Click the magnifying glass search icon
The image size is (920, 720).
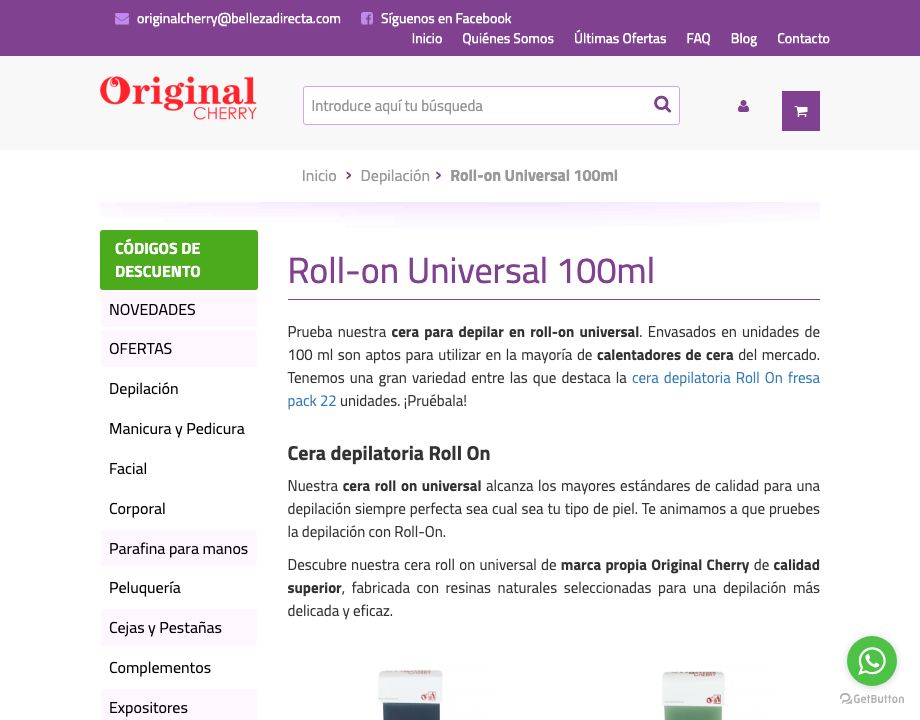click(x=662, y=104)
